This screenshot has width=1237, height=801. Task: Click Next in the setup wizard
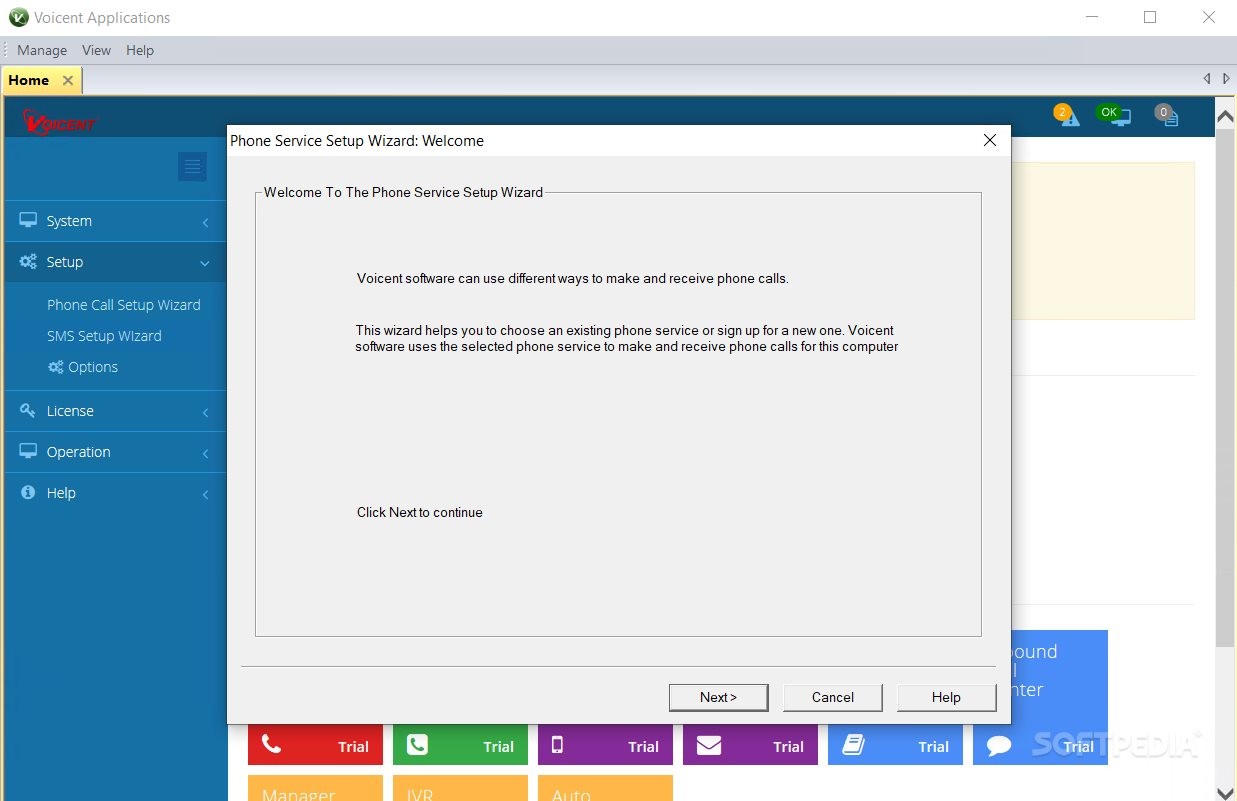click(x=719, y=697)
